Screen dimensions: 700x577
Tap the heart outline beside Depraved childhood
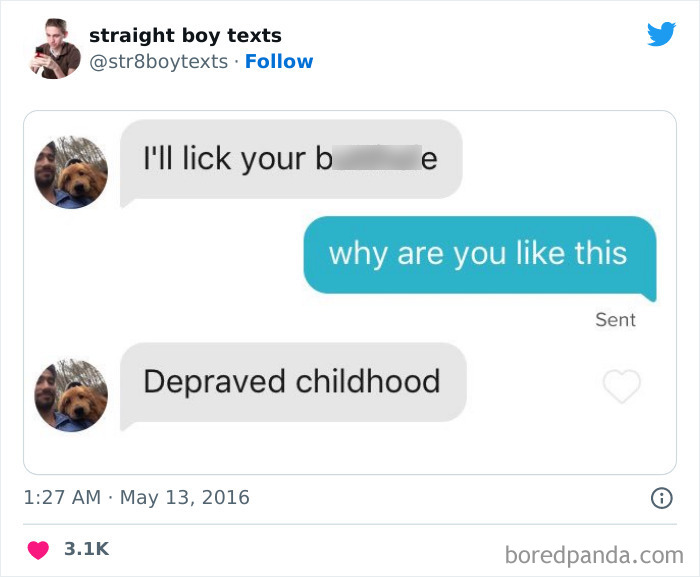621,386
